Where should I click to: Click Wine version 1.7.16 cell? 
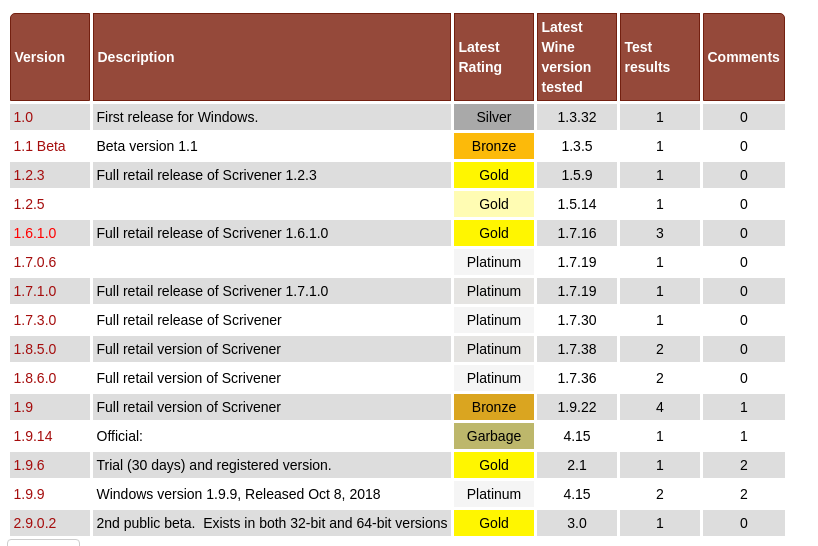tap(577, 233)
